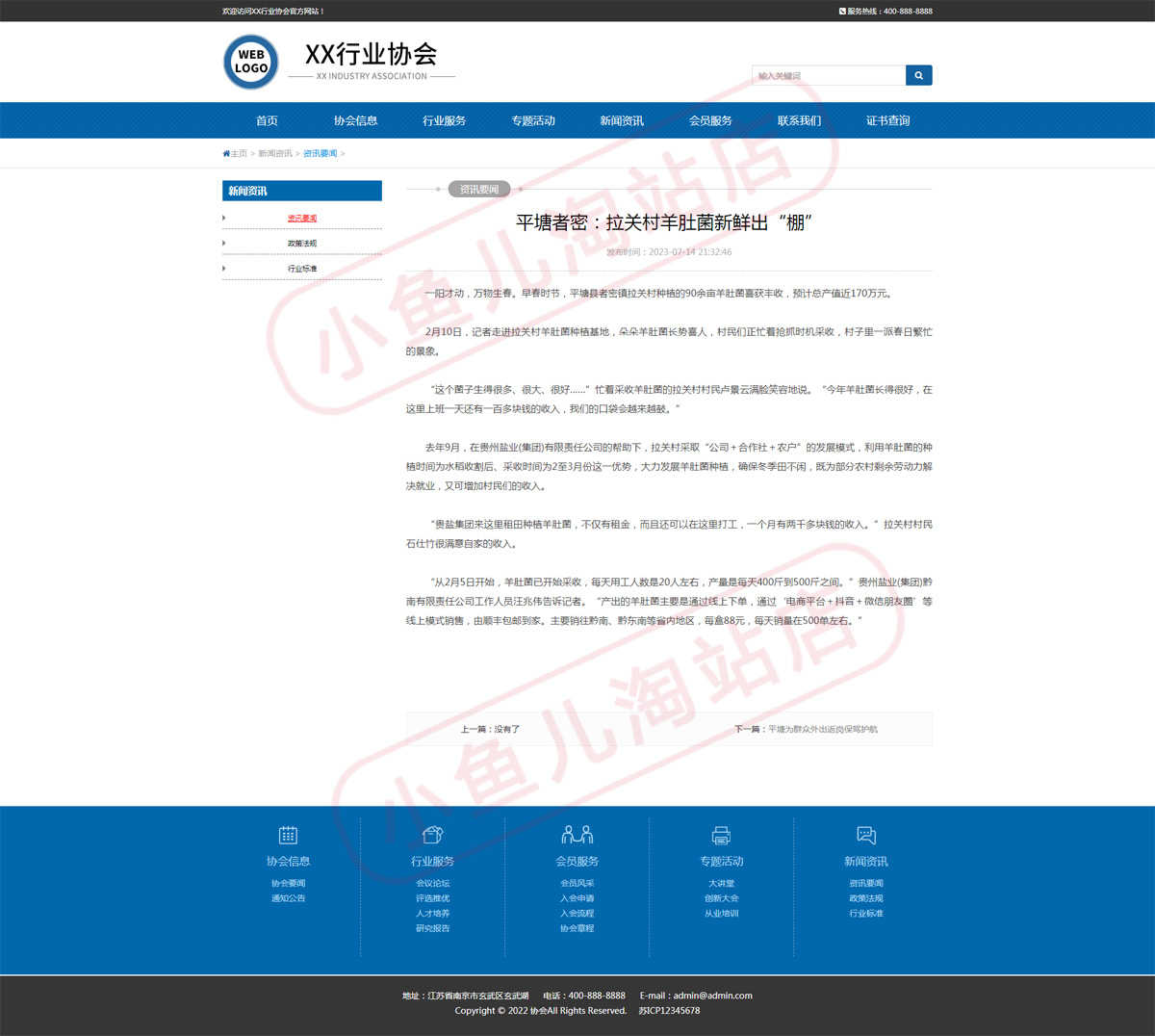
Task: Open footer link 政策法规
Action: tap(865, 898)
